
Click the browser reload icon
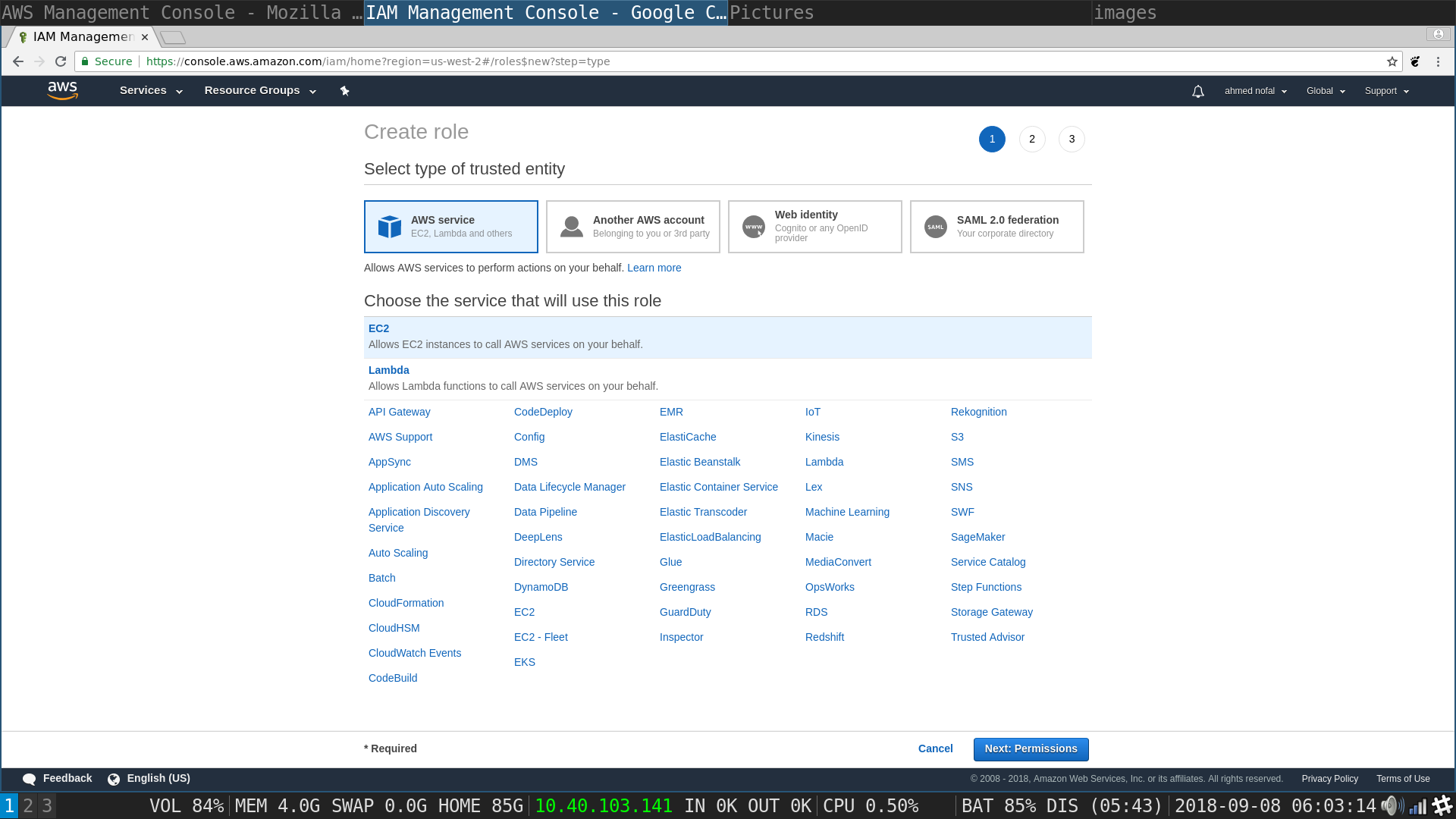tap(61, 61)
